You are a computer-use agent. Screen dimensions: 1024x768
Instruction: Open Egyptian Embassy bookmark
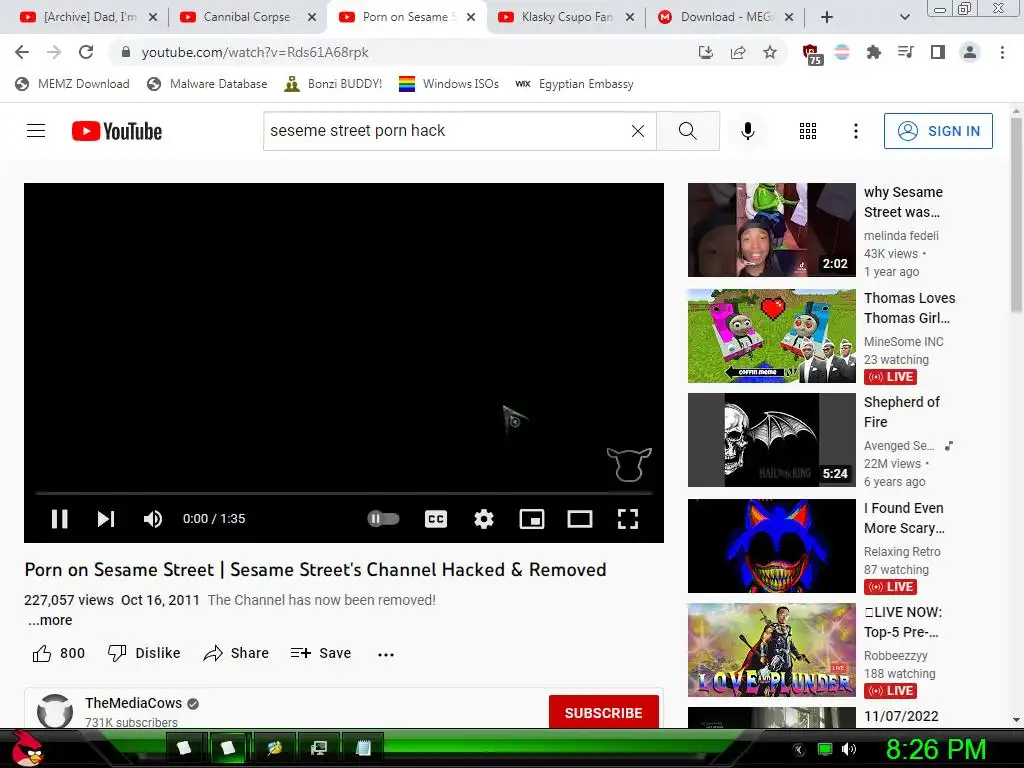coord(574,84)
